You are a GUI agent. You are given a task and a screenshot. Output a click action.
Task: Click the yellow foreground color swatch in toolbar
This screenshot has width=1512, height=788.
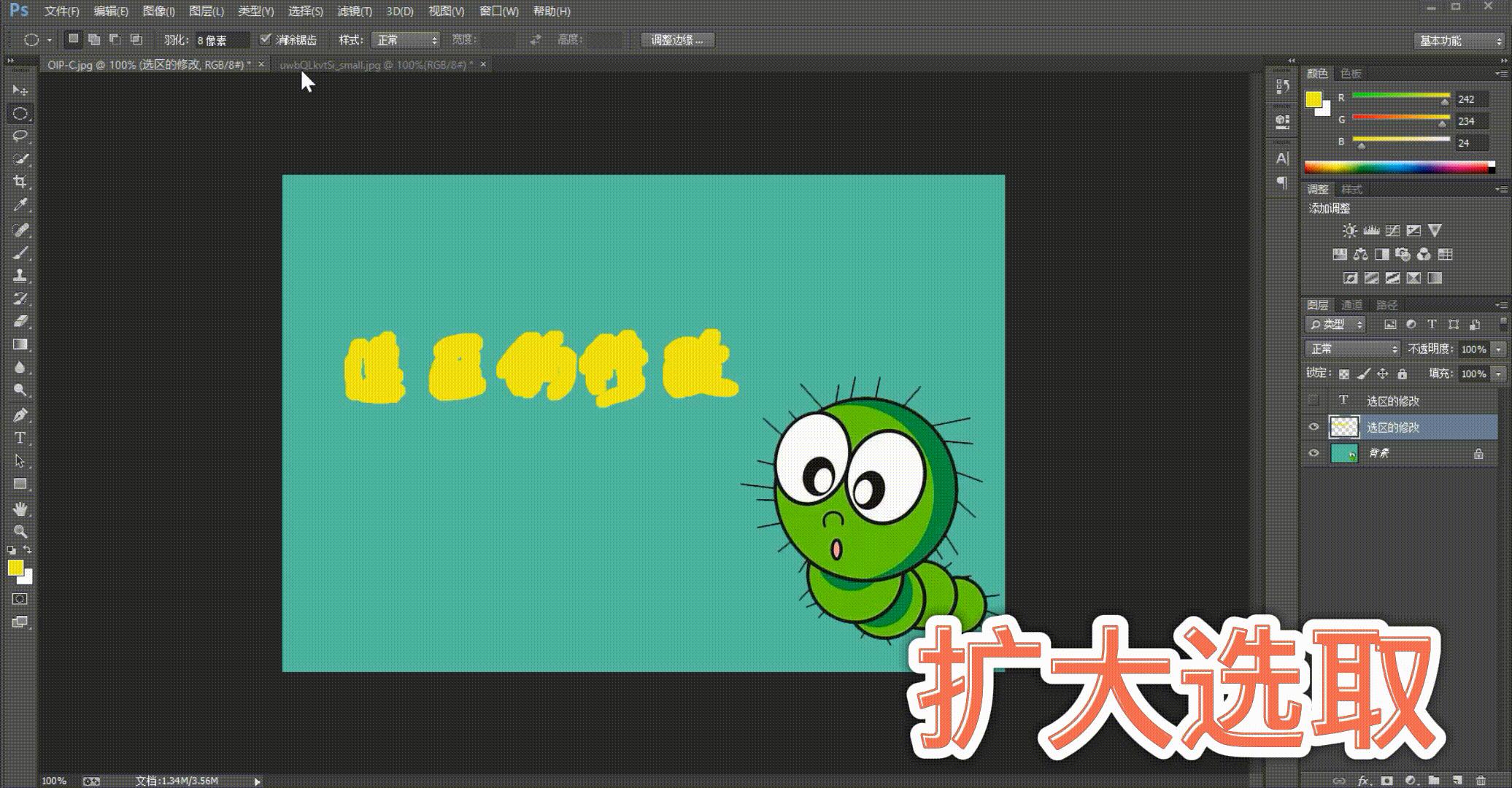pyautogui.click(x=15, y=568)
